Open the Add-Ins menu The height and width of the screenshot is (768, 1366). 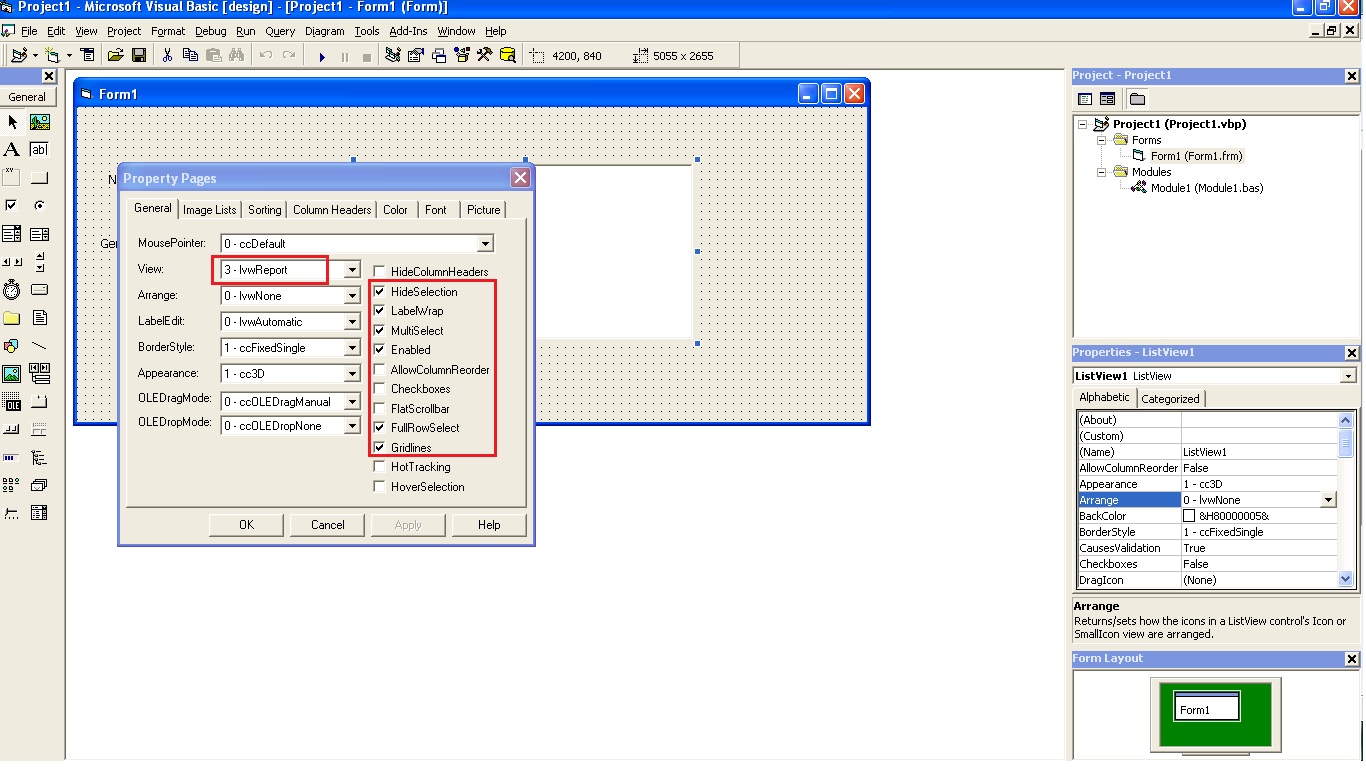[x=408, y=31]
